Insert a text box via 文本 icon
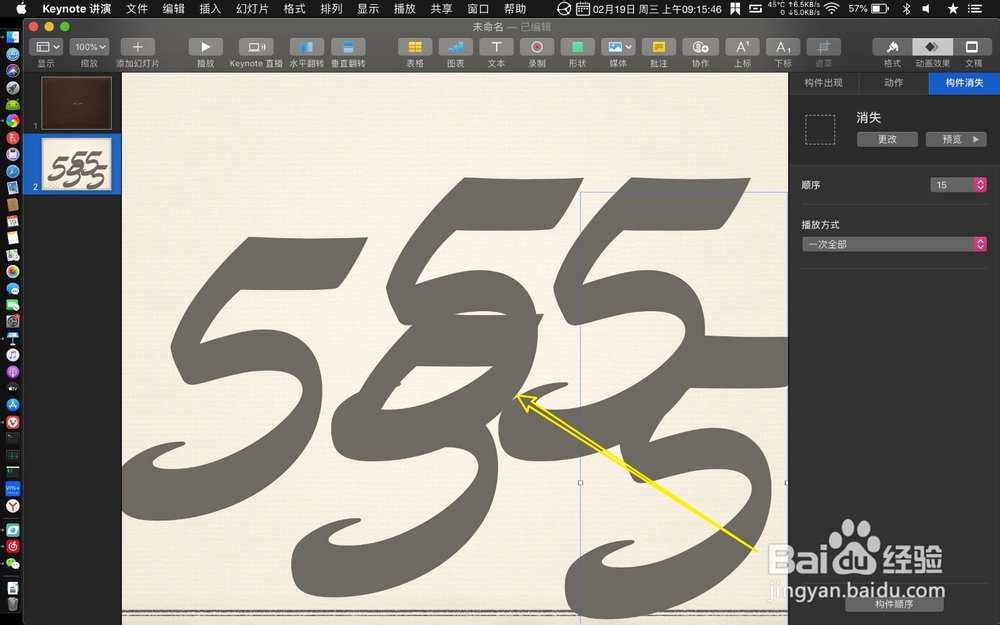 (x=496, y=47)
